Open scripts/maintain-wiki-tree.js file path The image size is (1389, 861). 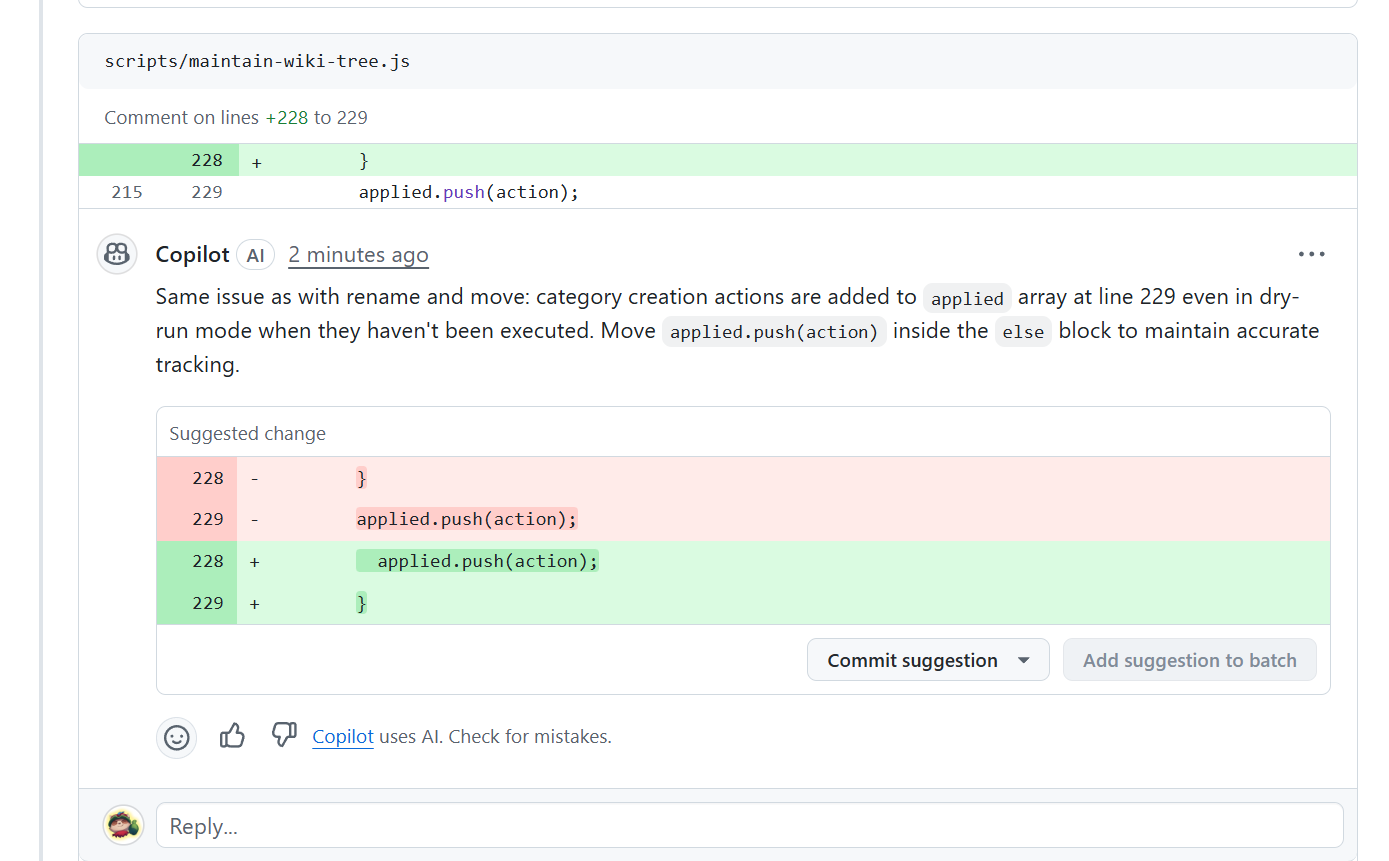pyautogui.click(x=257, y=61)
